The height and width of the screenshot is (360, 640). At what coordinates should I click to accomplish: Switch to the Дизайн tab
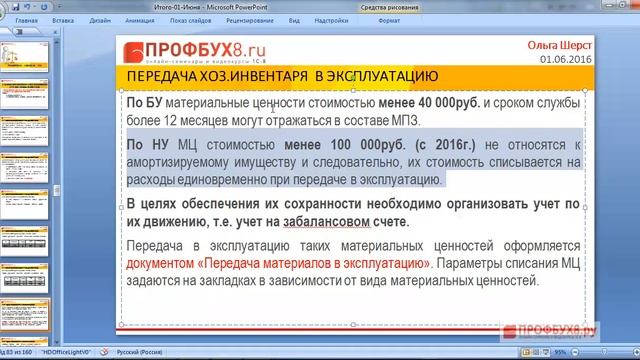coord(100,20)
